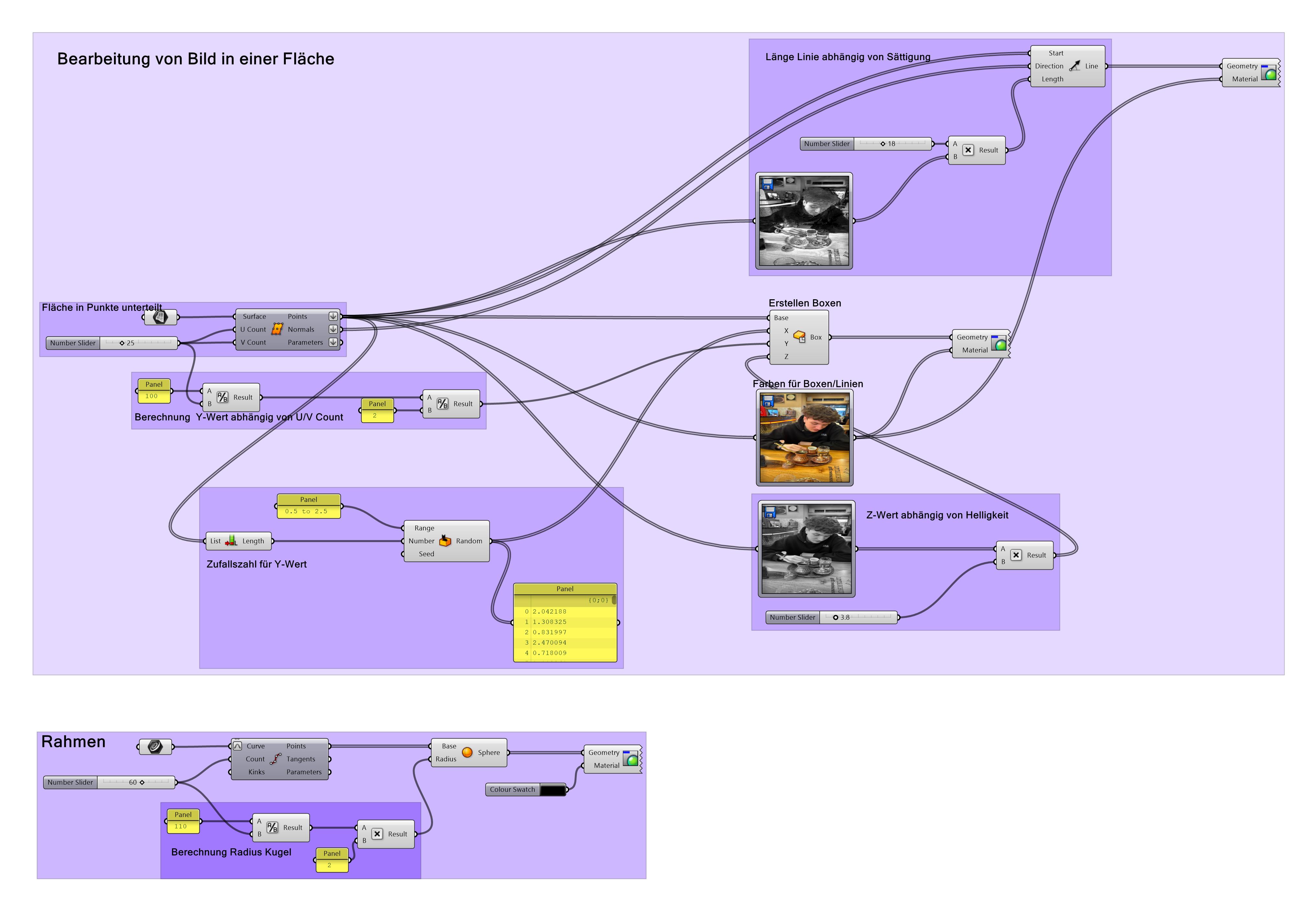
Task: Select the Line component icon near Start/Direction/Length
Action: 1075,66
